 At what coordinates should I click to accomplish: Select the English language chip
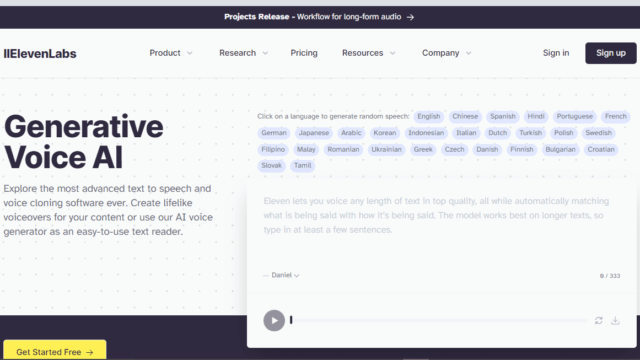[x=429, y=117]
